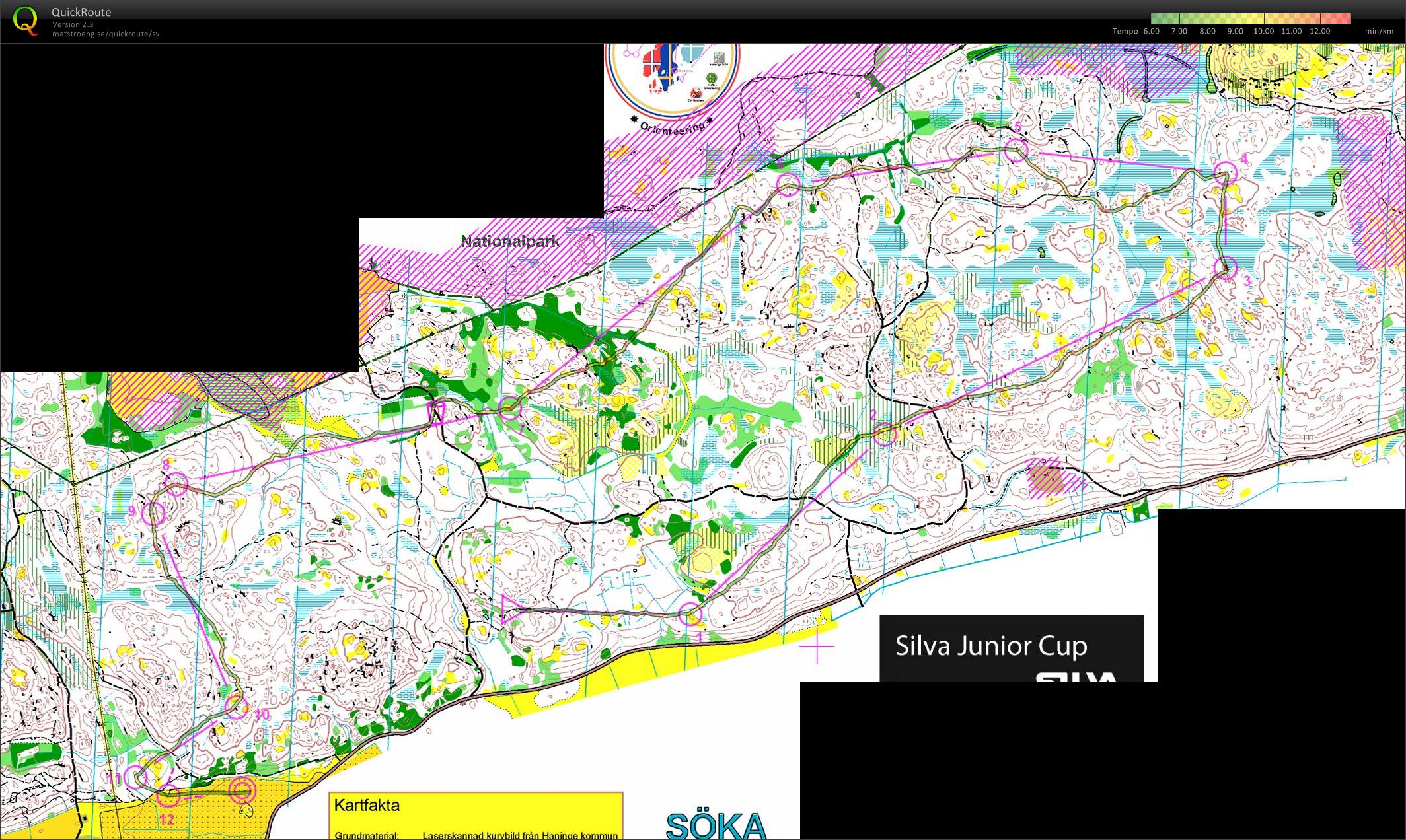
Task: Click the start triangle marker
Action: [x=512, y=610]
